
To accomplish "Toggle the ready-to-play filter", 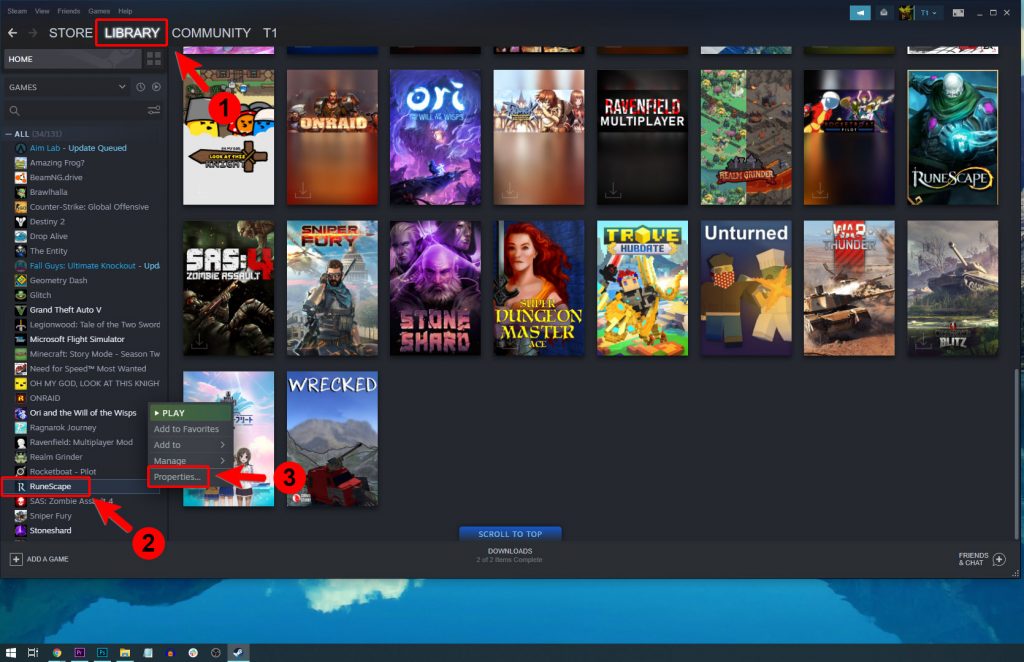I will [x=156, y=87].
